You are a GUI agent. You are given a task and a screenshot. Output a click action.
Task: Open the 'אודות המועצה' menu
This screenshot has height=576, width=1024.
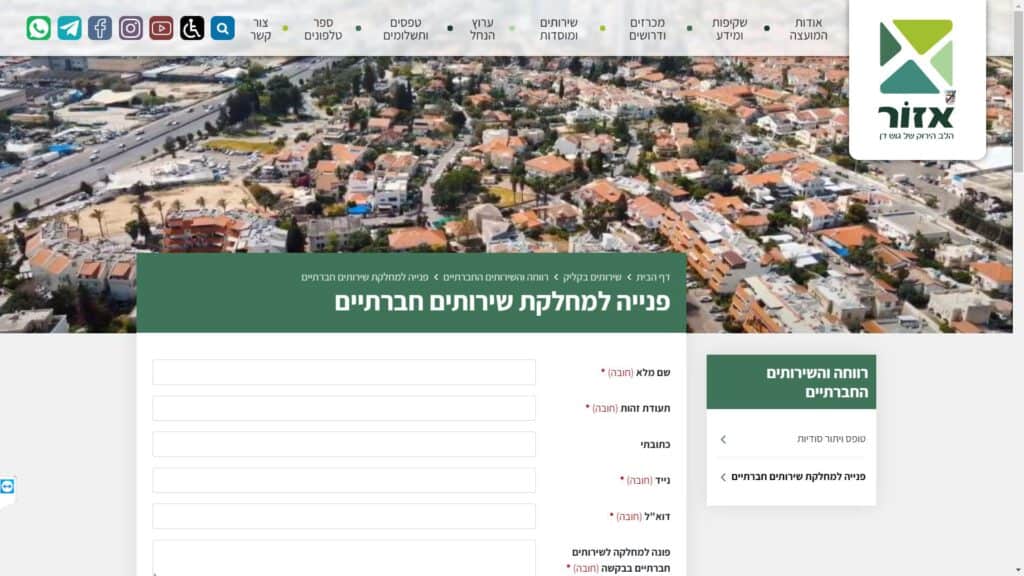point(807,28)
